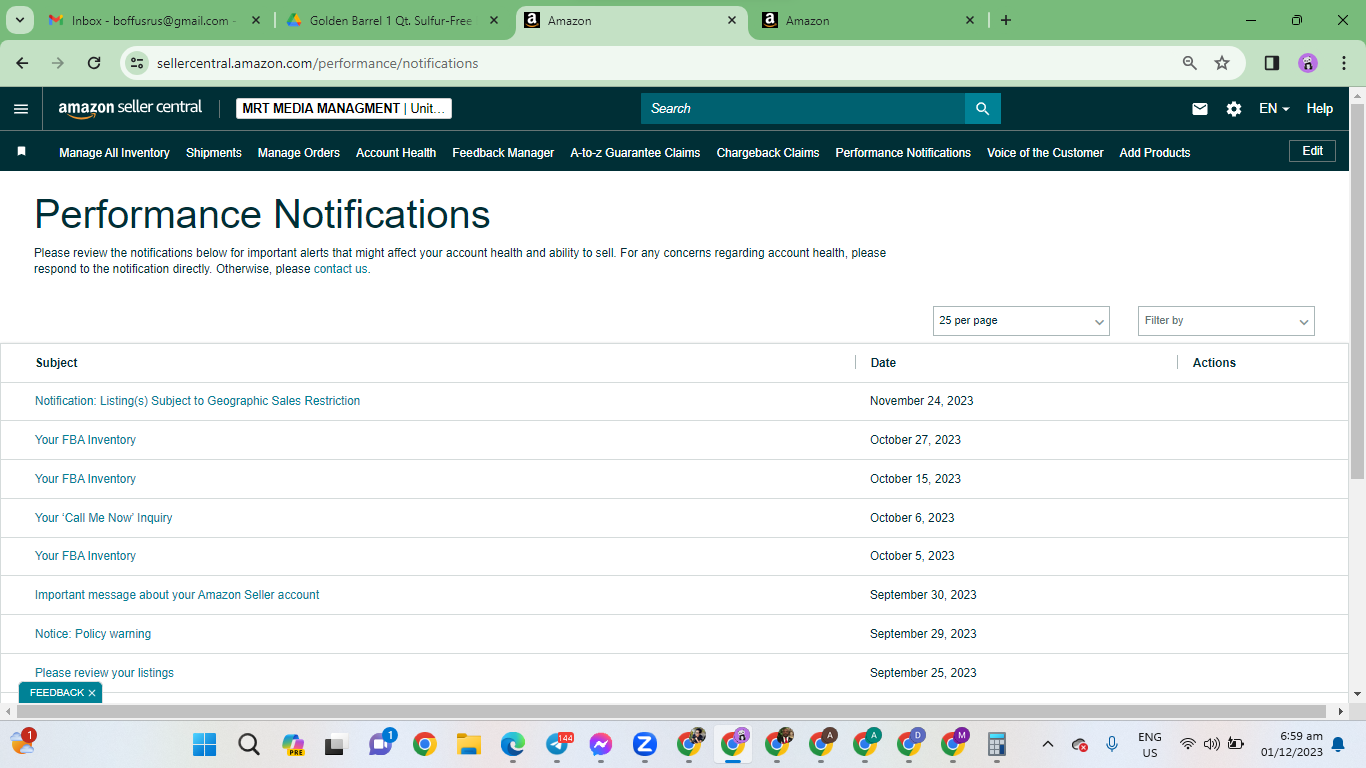
Task: Open the notification bell in the system tray
Action: tap(1338, 744)
